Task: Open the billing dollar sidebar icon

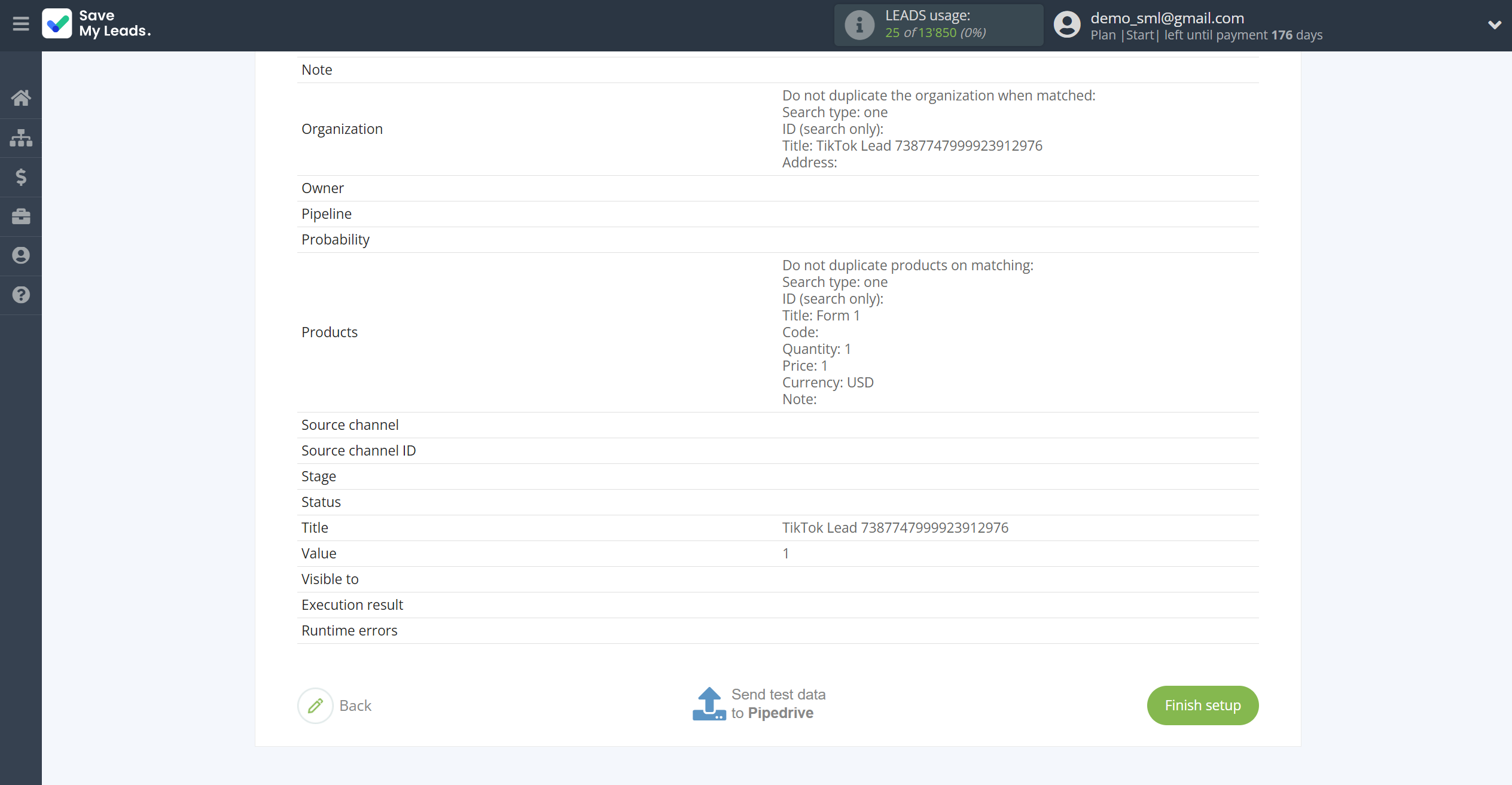Action: 21,177
